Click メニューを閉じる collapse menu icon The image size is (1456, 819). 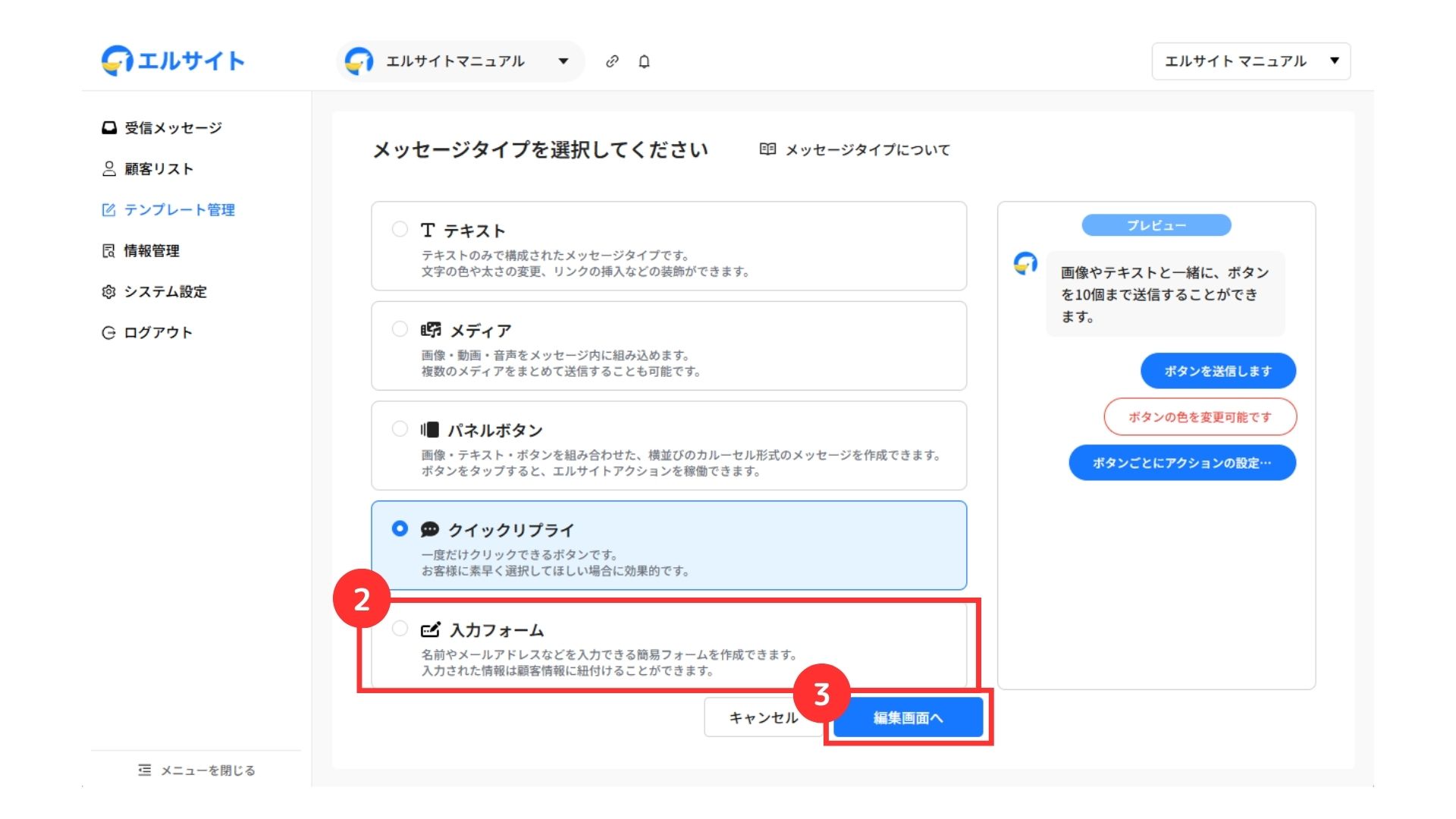click(x=145, y=770)
